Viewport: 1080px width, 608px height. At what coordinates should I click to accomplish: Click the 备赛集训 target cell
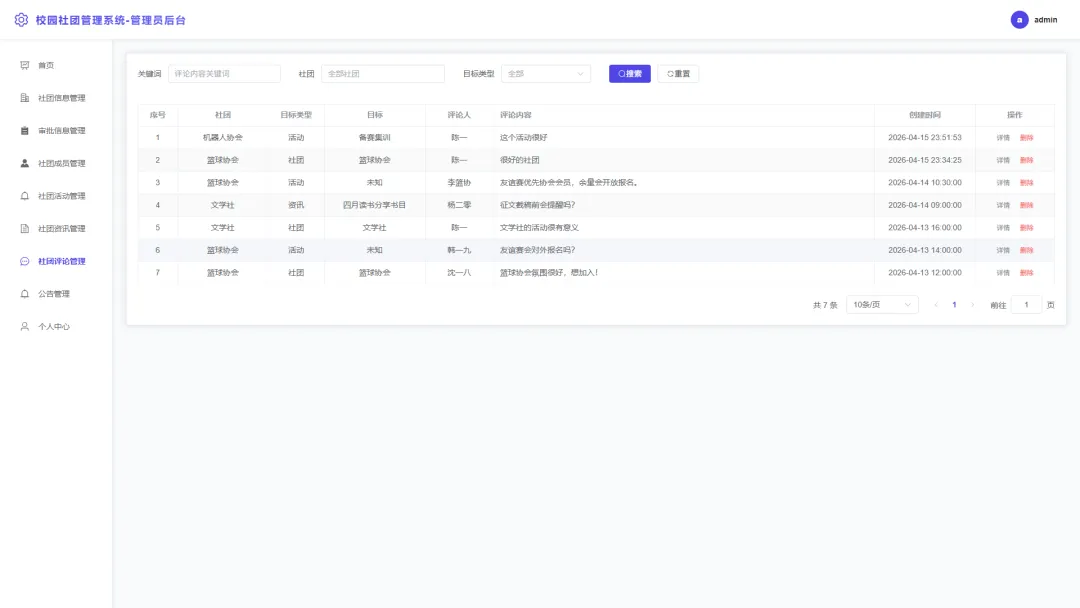[375, 138]
